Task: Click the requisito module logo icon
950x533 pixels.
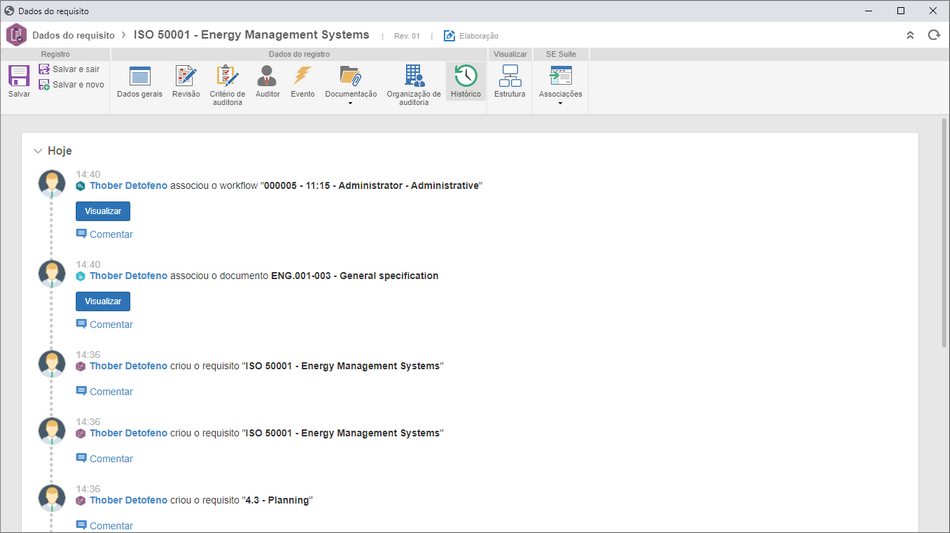Action: click(x=16, y=35)
